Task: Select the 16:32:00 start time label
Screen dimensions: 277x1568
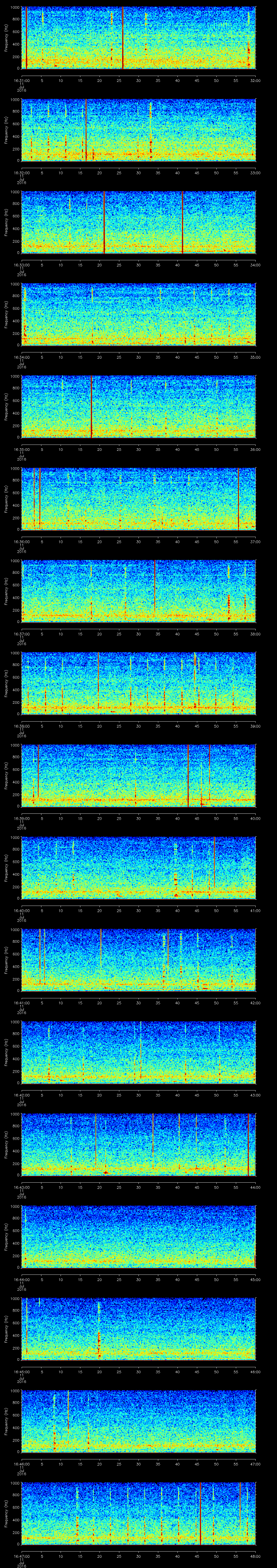Action: tap(21, 173)
